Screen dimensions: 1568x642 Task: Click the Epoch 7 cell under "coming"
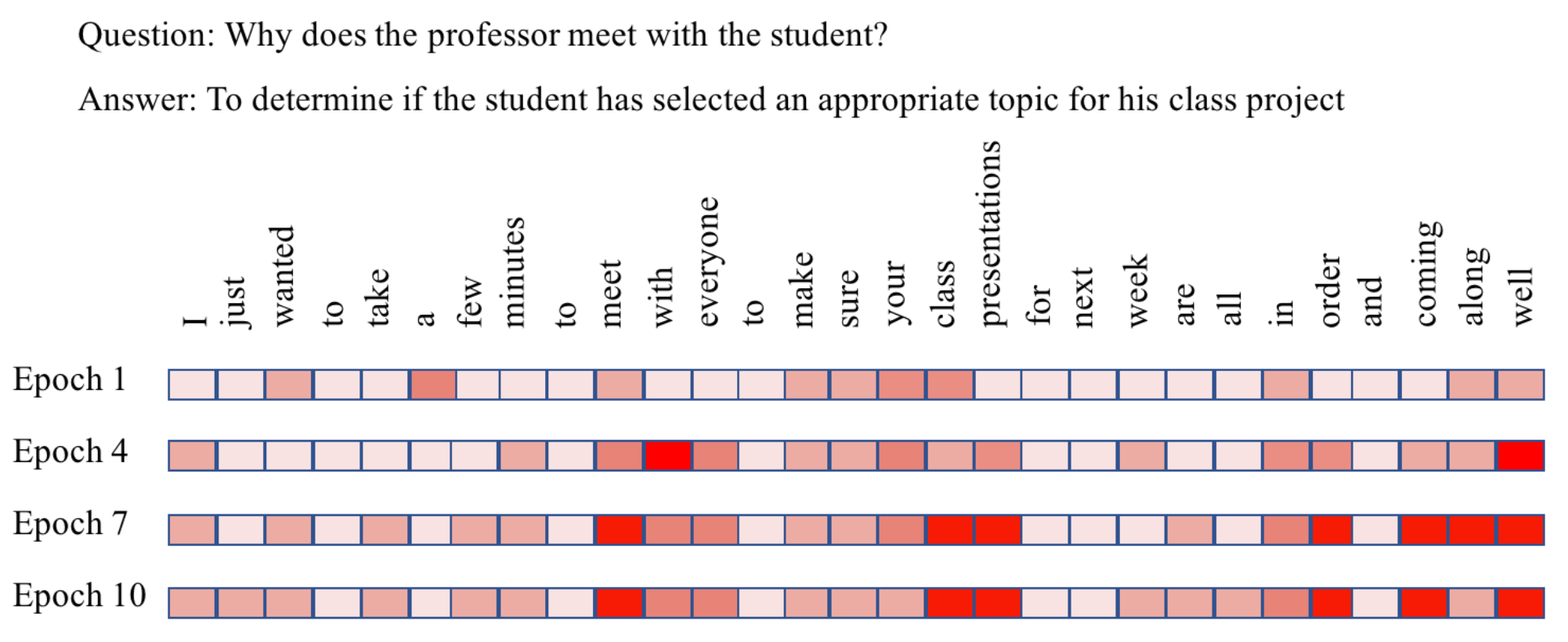click(x=1424, y=529)
